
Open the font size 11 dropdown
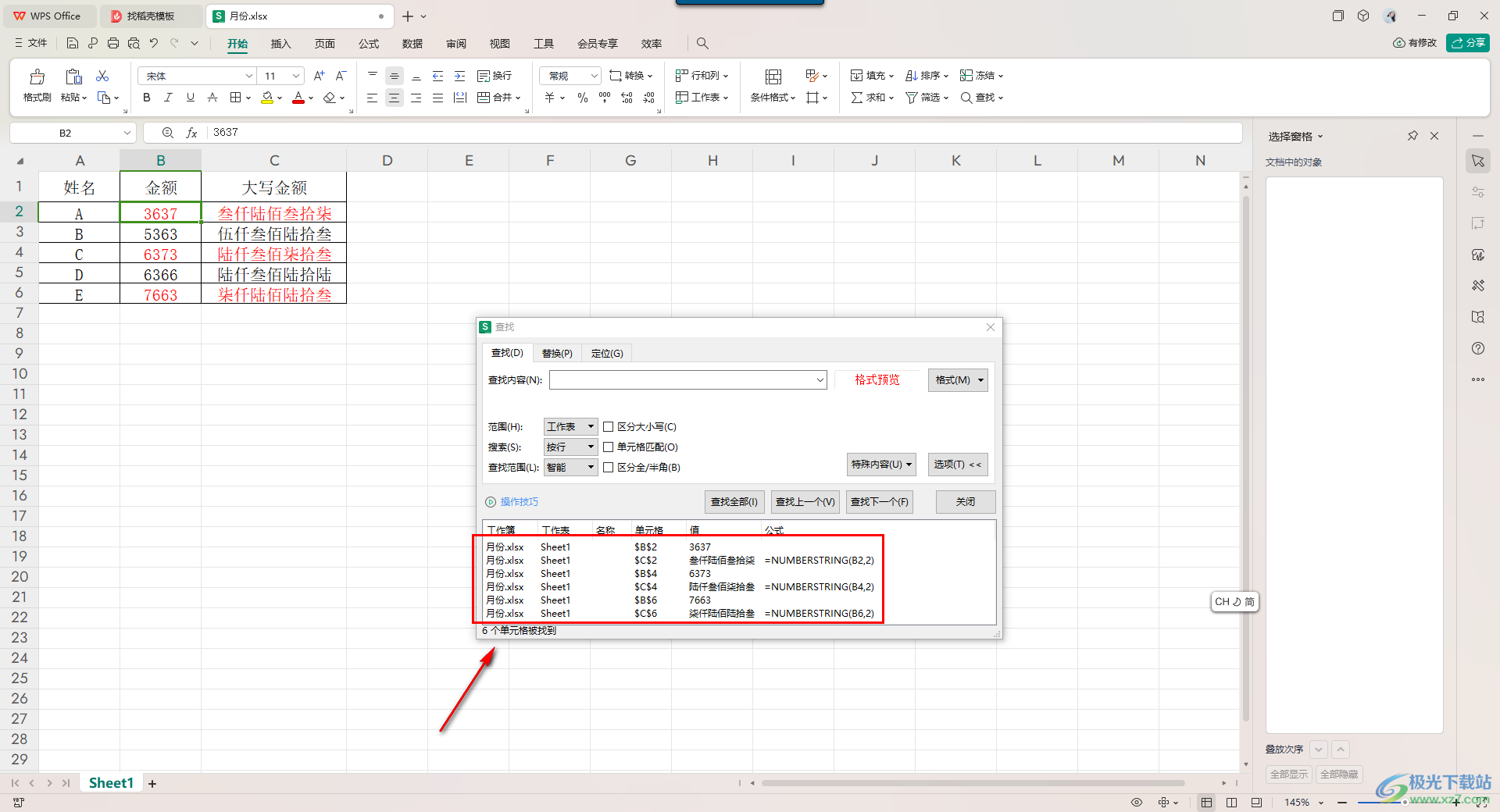(296, 76)
